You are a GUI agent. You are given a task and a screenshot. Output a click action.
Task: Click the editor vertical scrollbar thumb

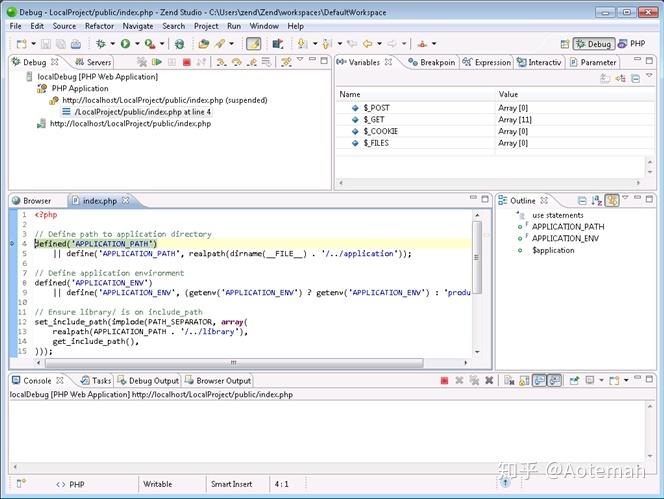point(477,257)
